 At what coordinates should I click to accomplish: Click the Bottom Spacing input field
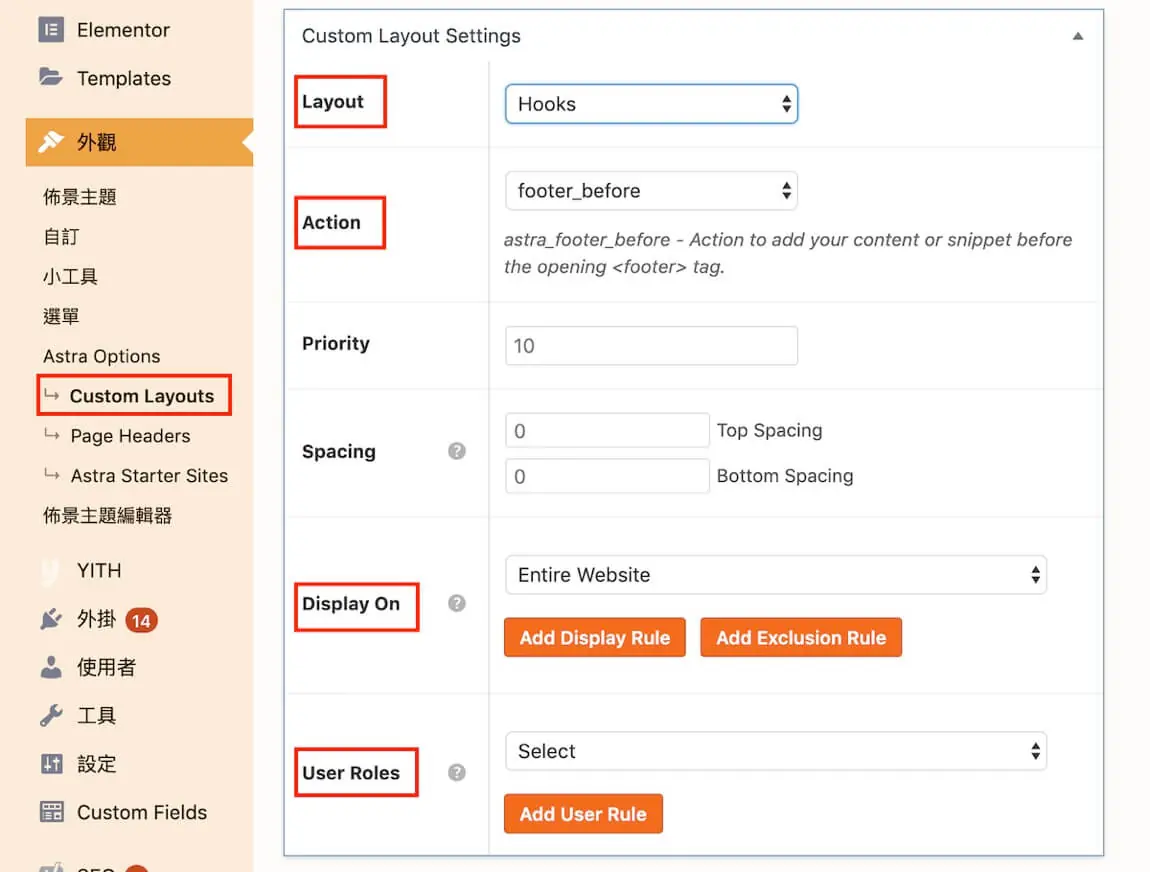(x=607, y=476)
